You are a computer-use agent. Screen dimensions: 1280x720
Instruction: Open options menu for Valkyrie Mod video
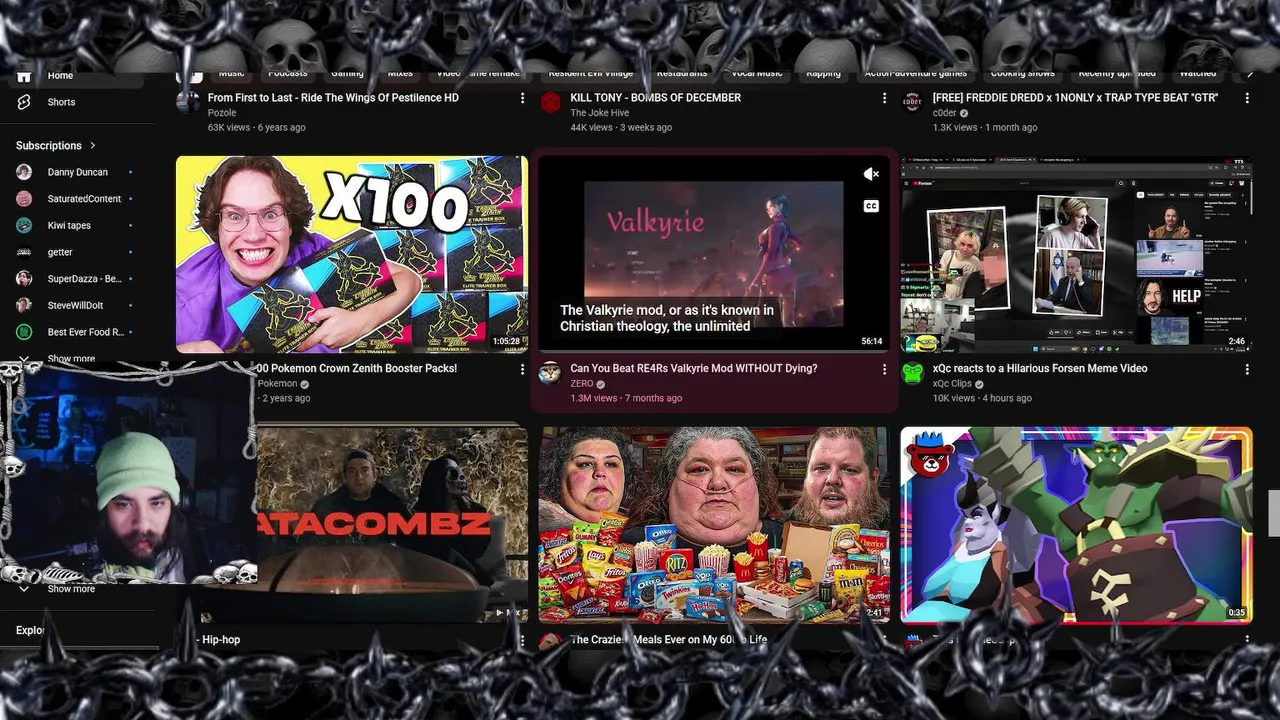coord(884,369)
